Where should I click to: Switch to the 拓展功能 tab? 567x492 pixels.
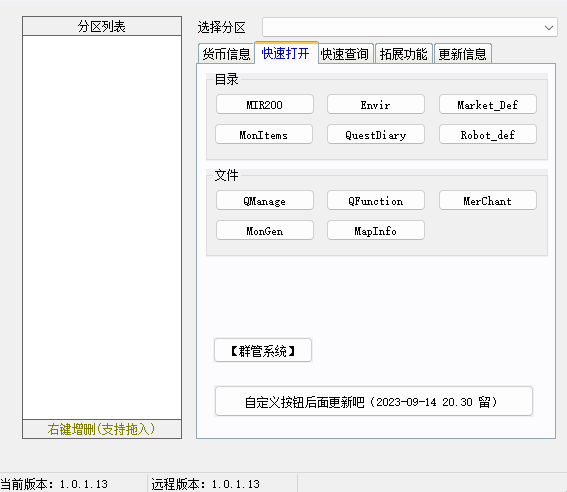[404, 54]
